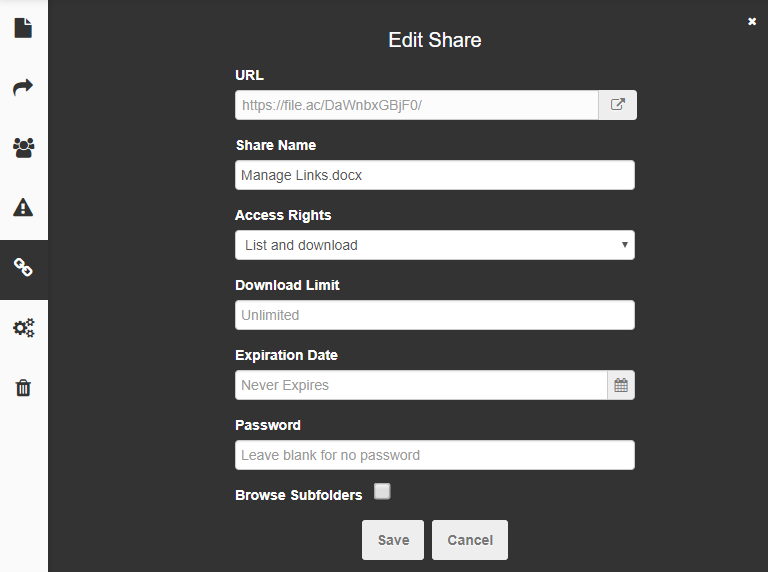This screenshot has width=768, height=572.
Task: Enable the Browse Subfolders checkbox
Action: coord(382,491)
